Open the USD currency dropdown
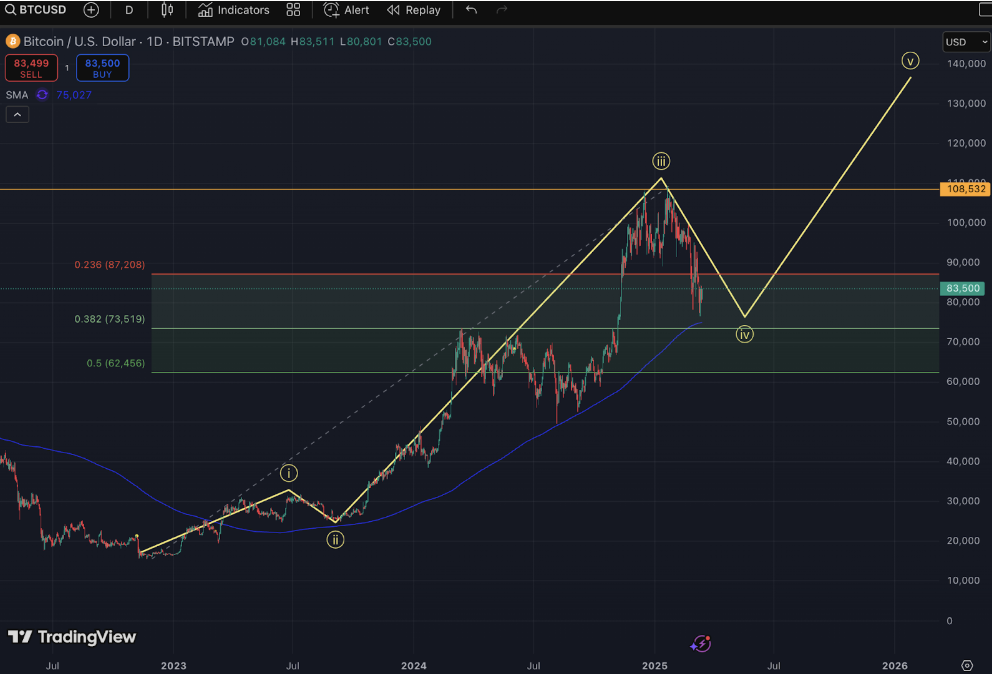 coord(965,42)
